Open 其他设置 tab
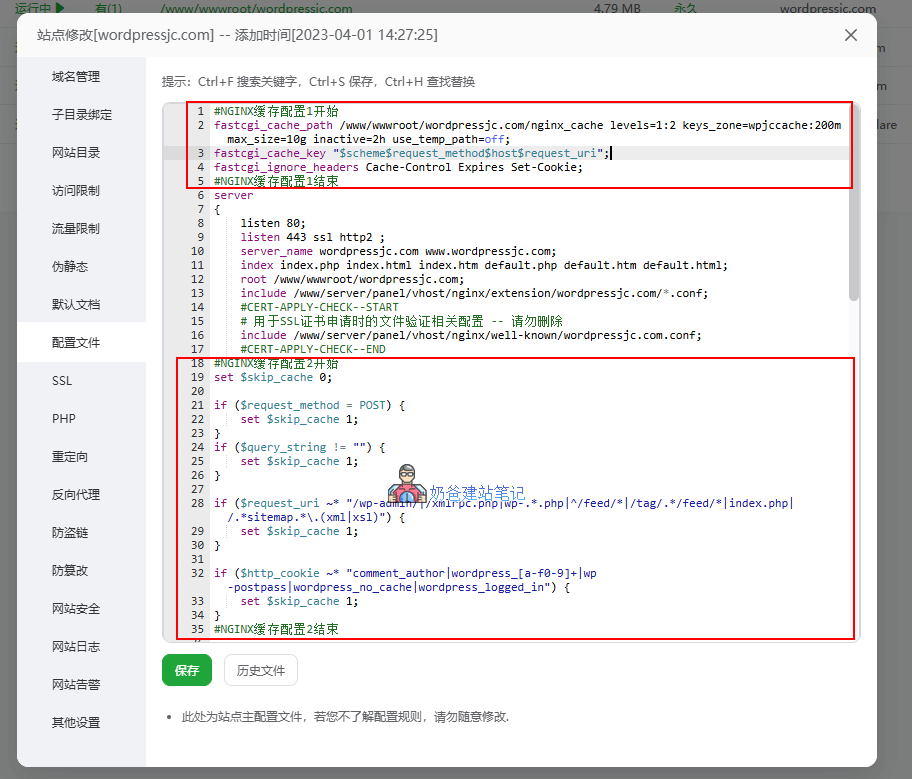The height and width of the screenshot is (779, 912). click(x=76, y=723)
